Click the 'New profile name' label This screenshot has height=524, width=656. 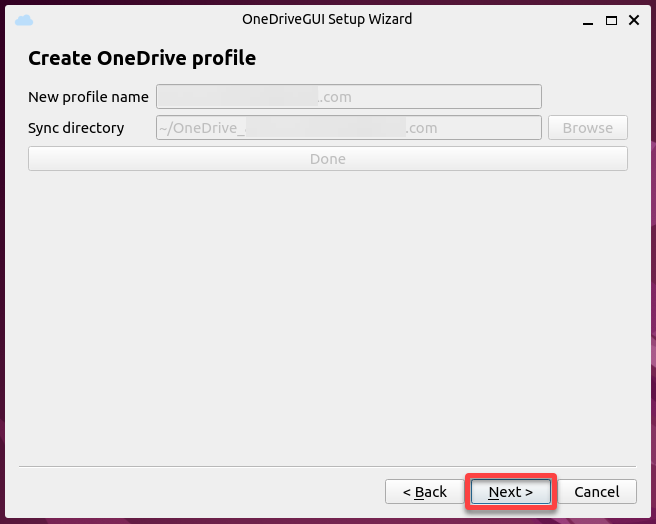(88, 97)
